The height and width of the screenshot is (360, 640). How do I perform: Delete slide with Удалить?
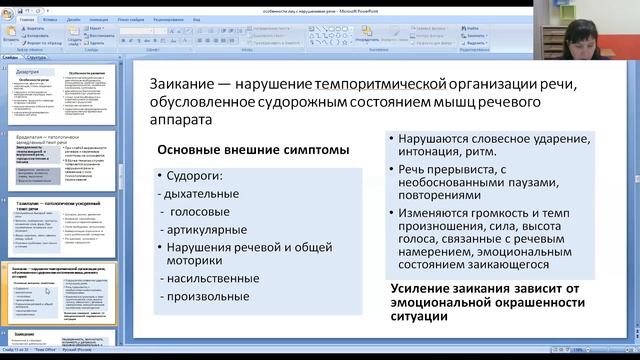[94, 42]
